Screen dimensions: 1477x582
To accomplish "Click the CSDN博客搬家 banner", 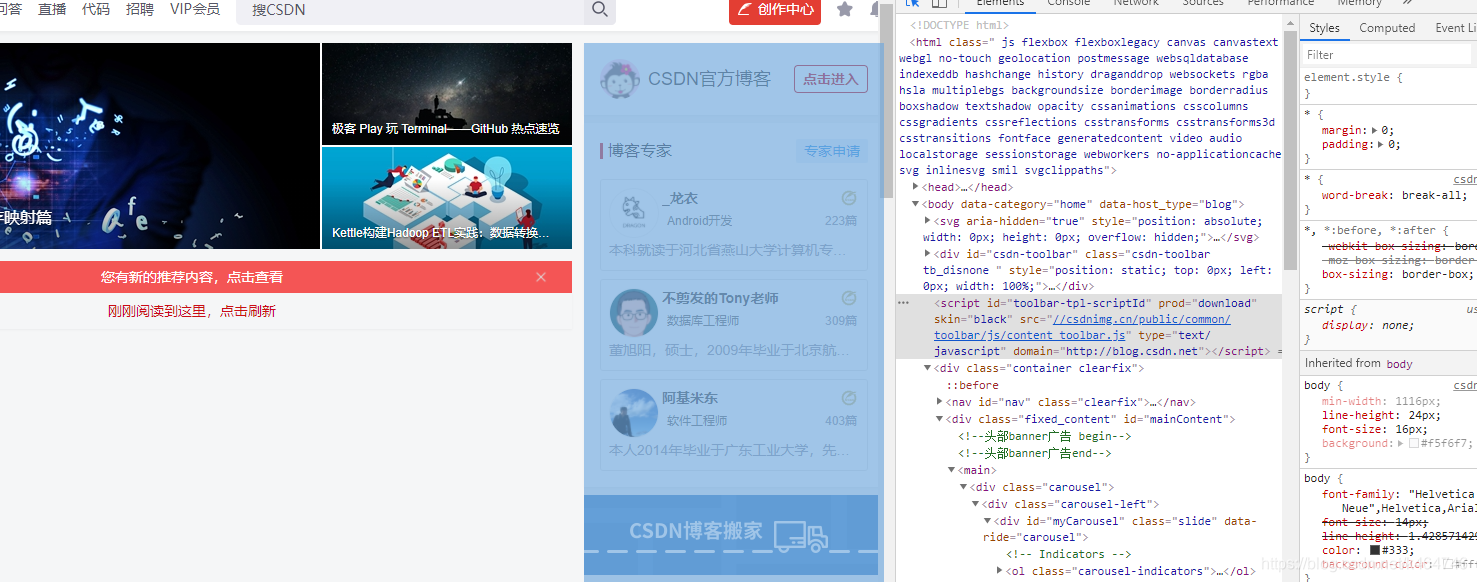I will pos(731,537).
